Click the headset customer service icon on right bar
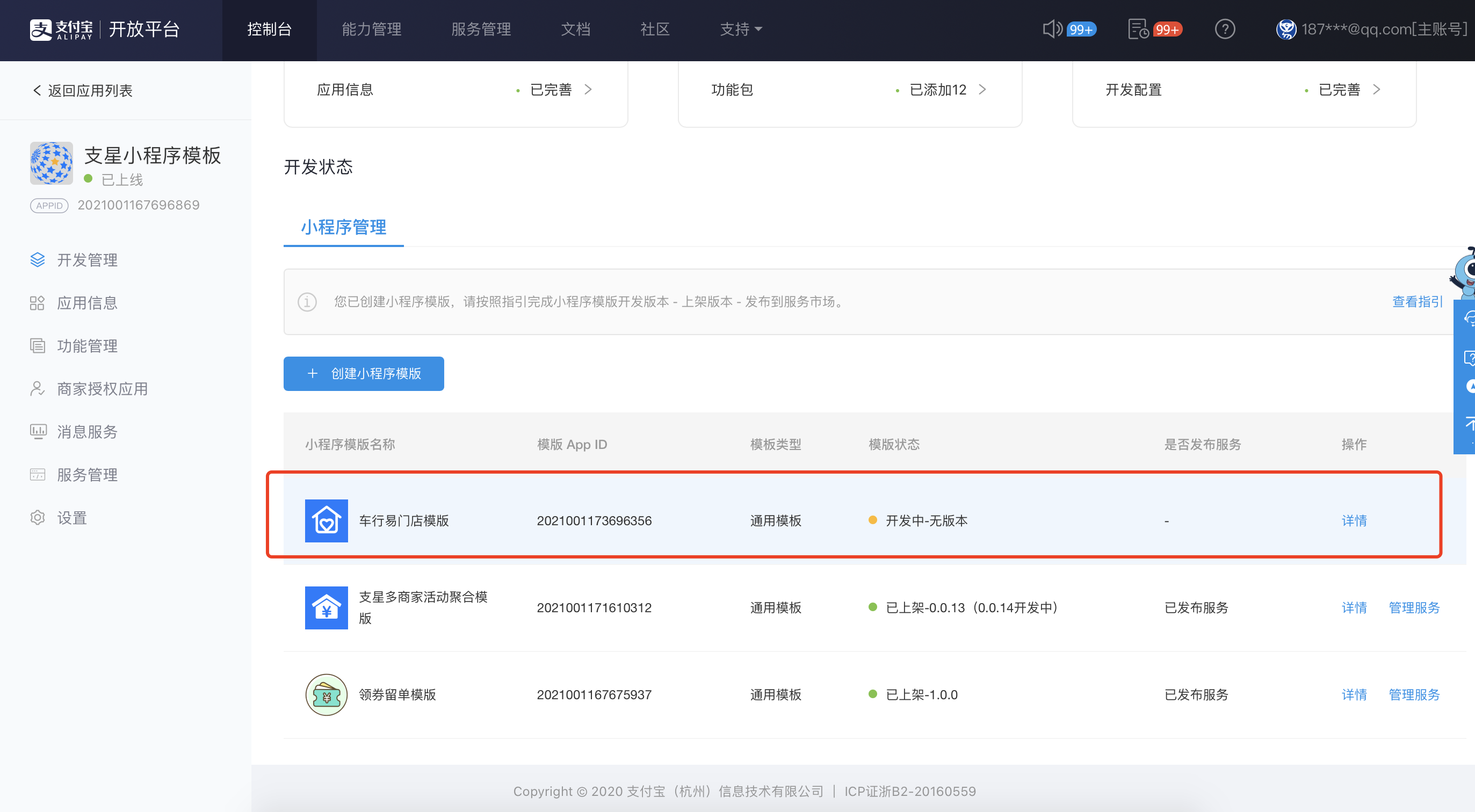 coord(1469,320)
